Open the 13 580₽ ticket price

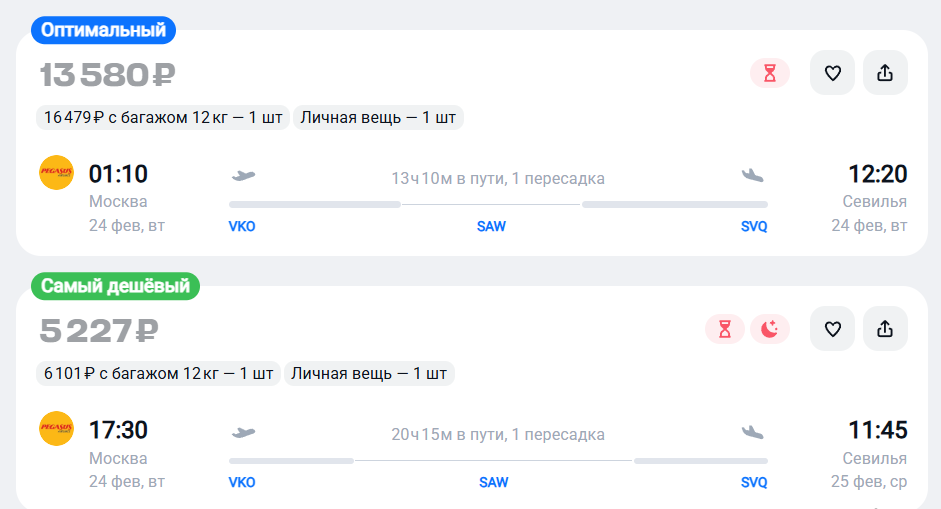[x=108, y=75]
